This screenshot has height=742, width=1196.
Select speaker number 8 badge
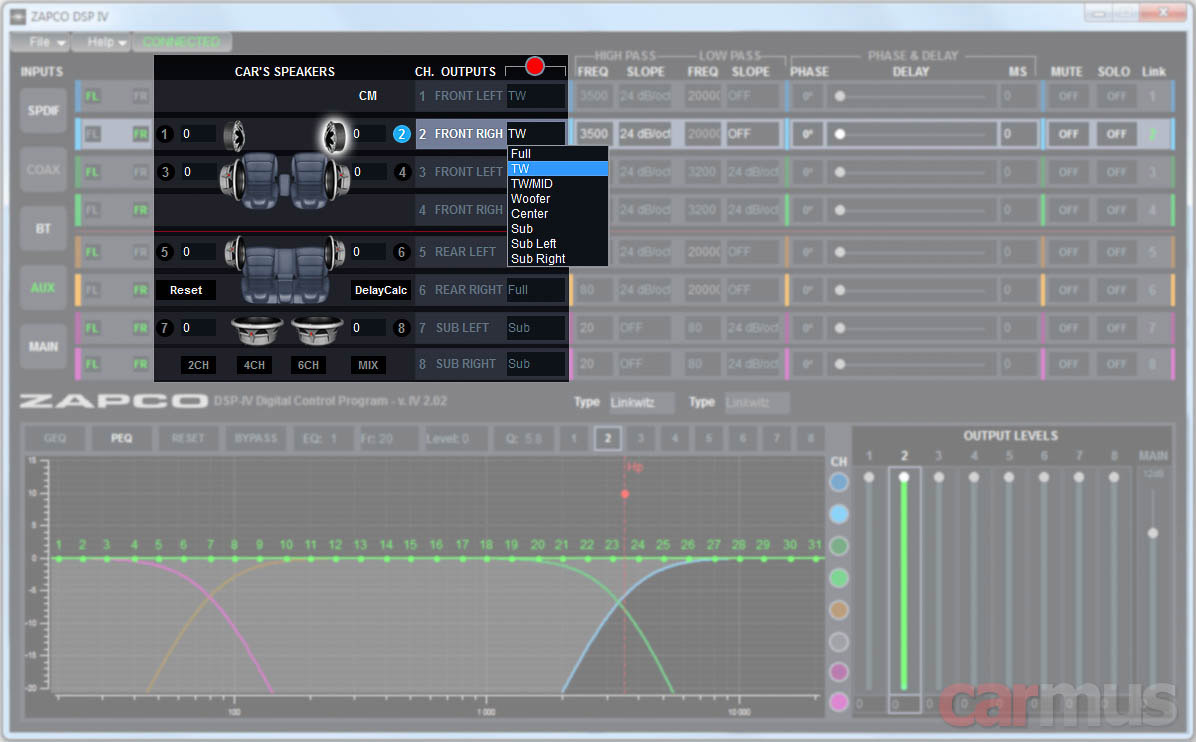[x=402, y=328]
